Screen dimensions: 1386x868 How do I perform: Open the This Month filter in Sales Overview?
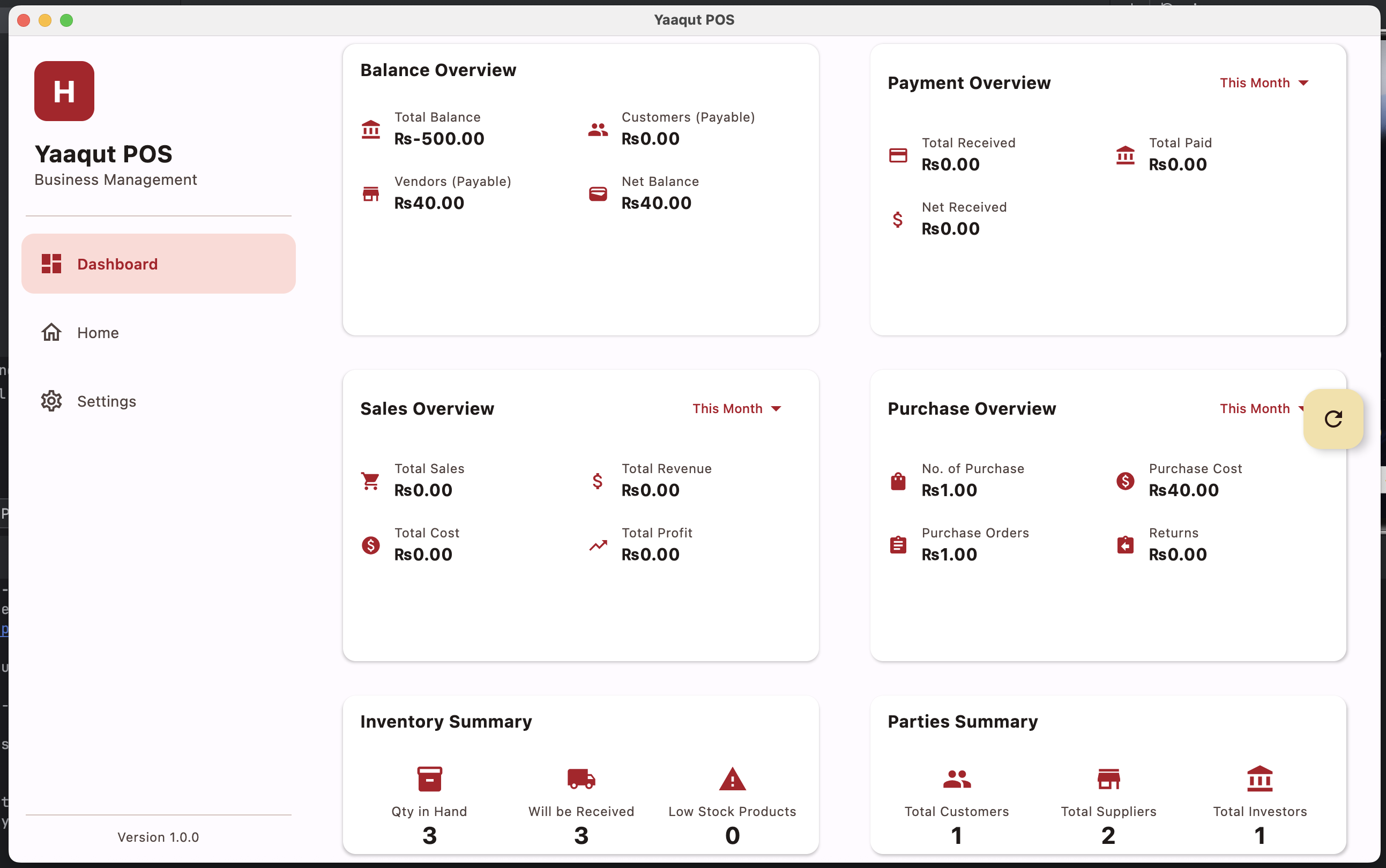(737, 408)
